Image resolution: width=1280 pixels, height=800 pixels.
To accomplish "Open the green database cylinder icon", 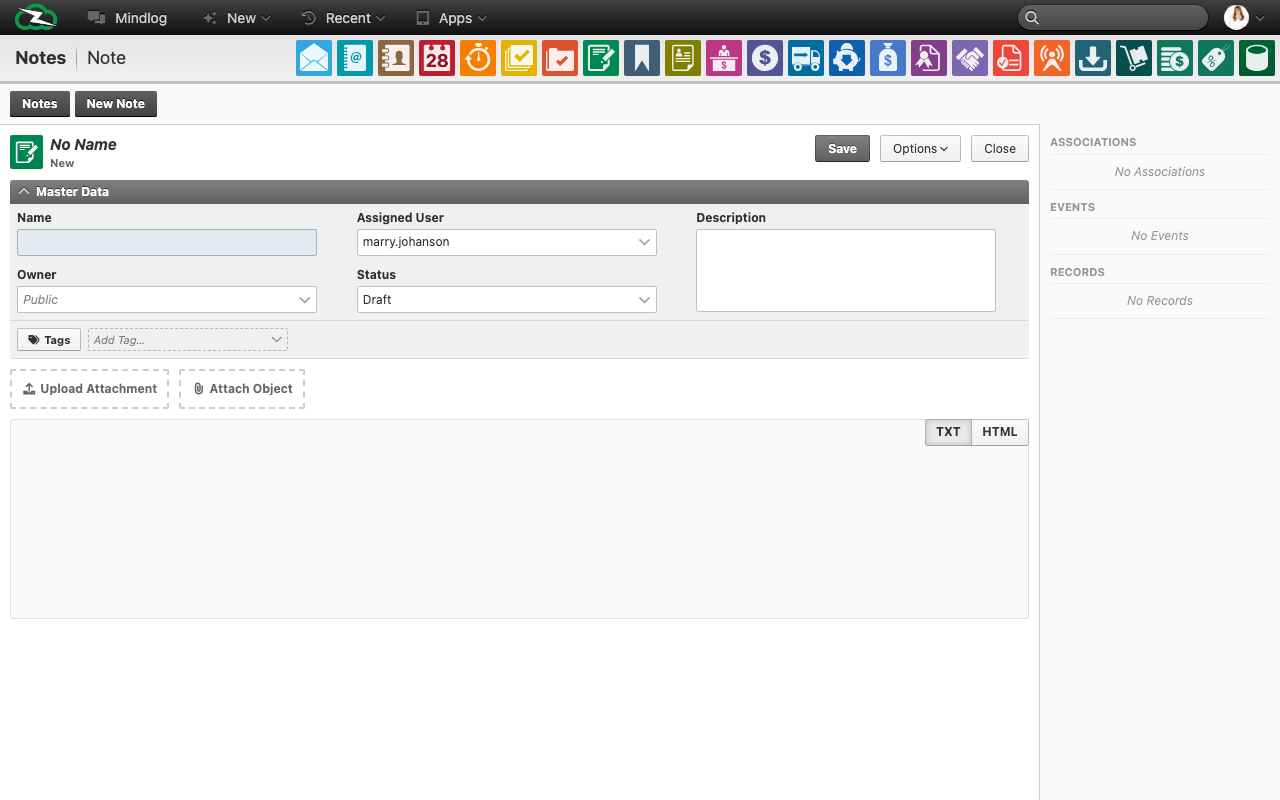I will pyautogui.click(x=1257, y=58).
